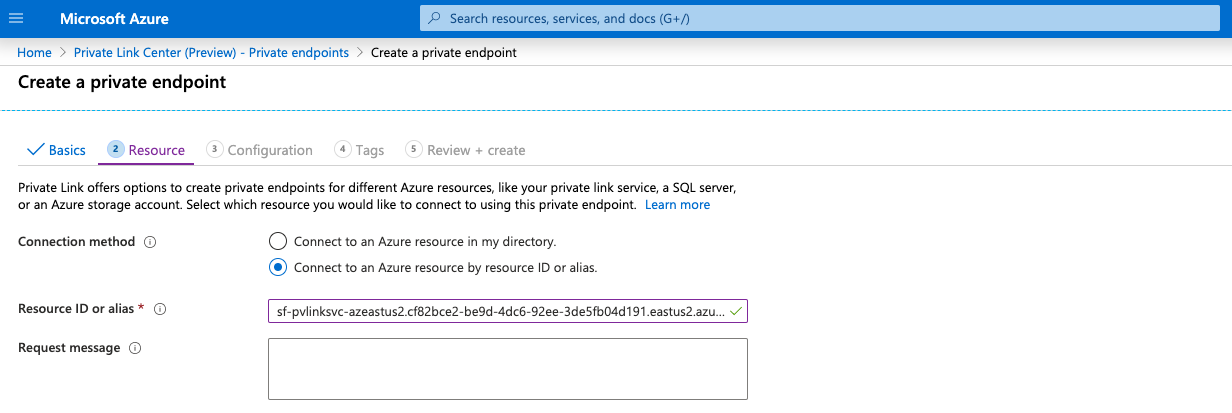
Task: Open the Configuration tab
Action: [x=260, y=150]
